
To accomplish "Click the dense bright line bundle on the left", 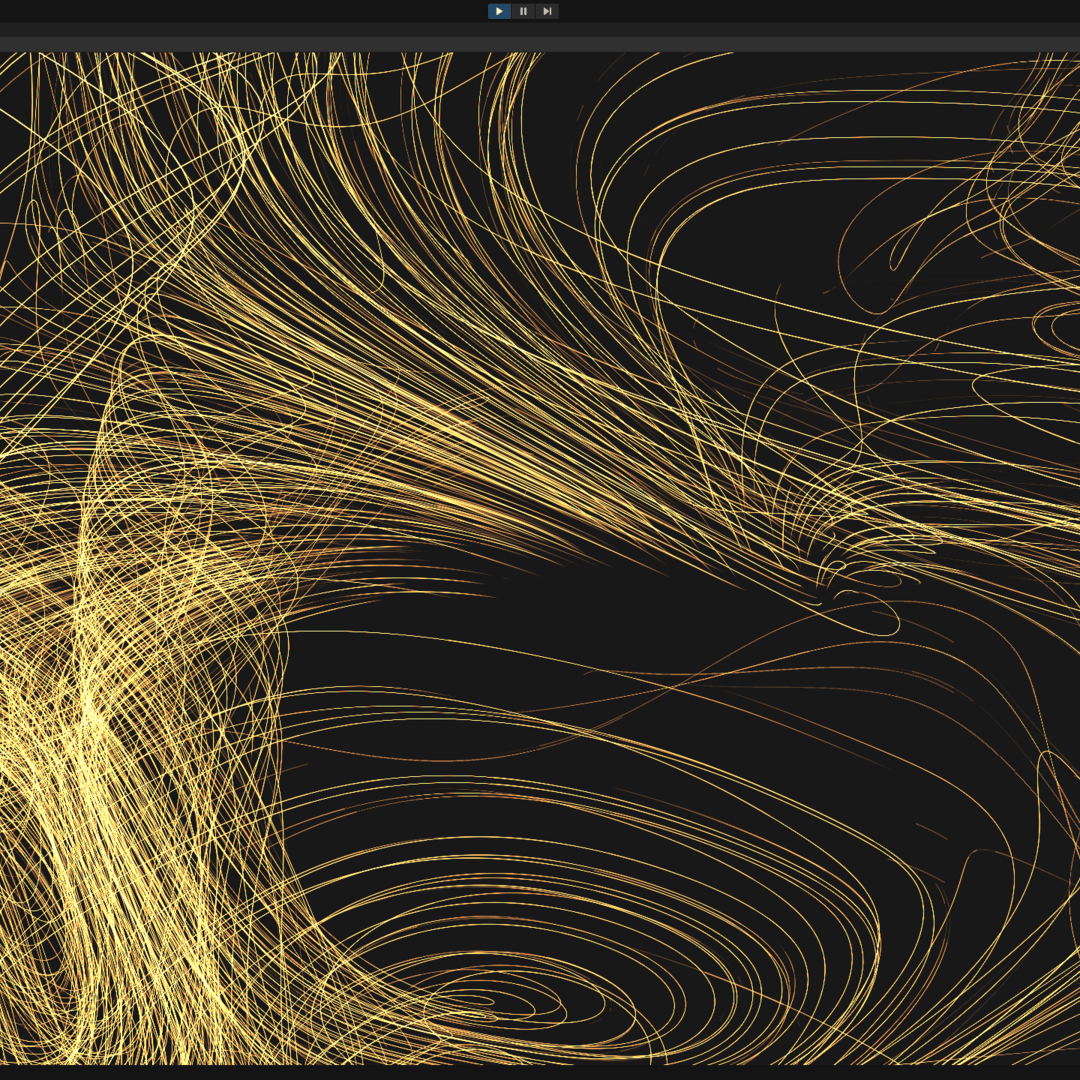I will pos(90,720).
